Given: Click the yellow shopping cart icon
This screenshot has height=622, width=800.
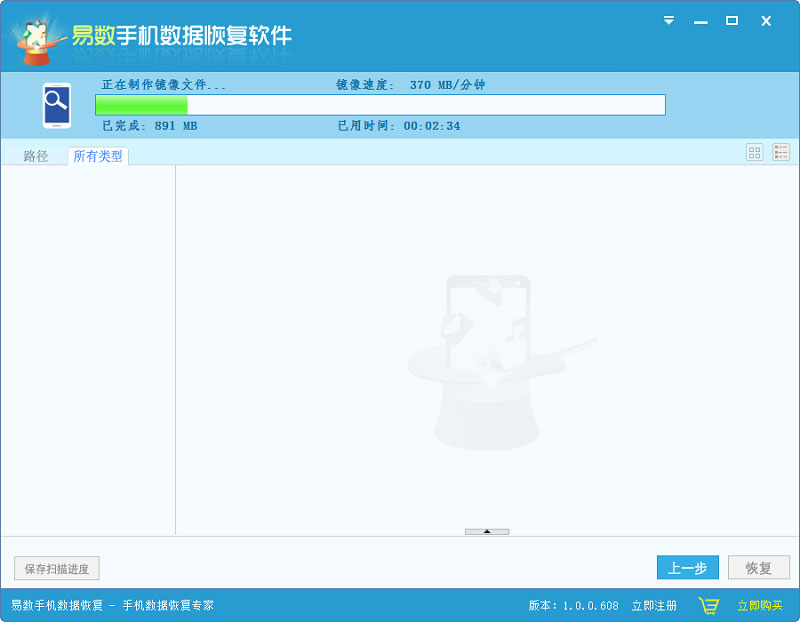Looking at the screenshot, I should [710, 605].
